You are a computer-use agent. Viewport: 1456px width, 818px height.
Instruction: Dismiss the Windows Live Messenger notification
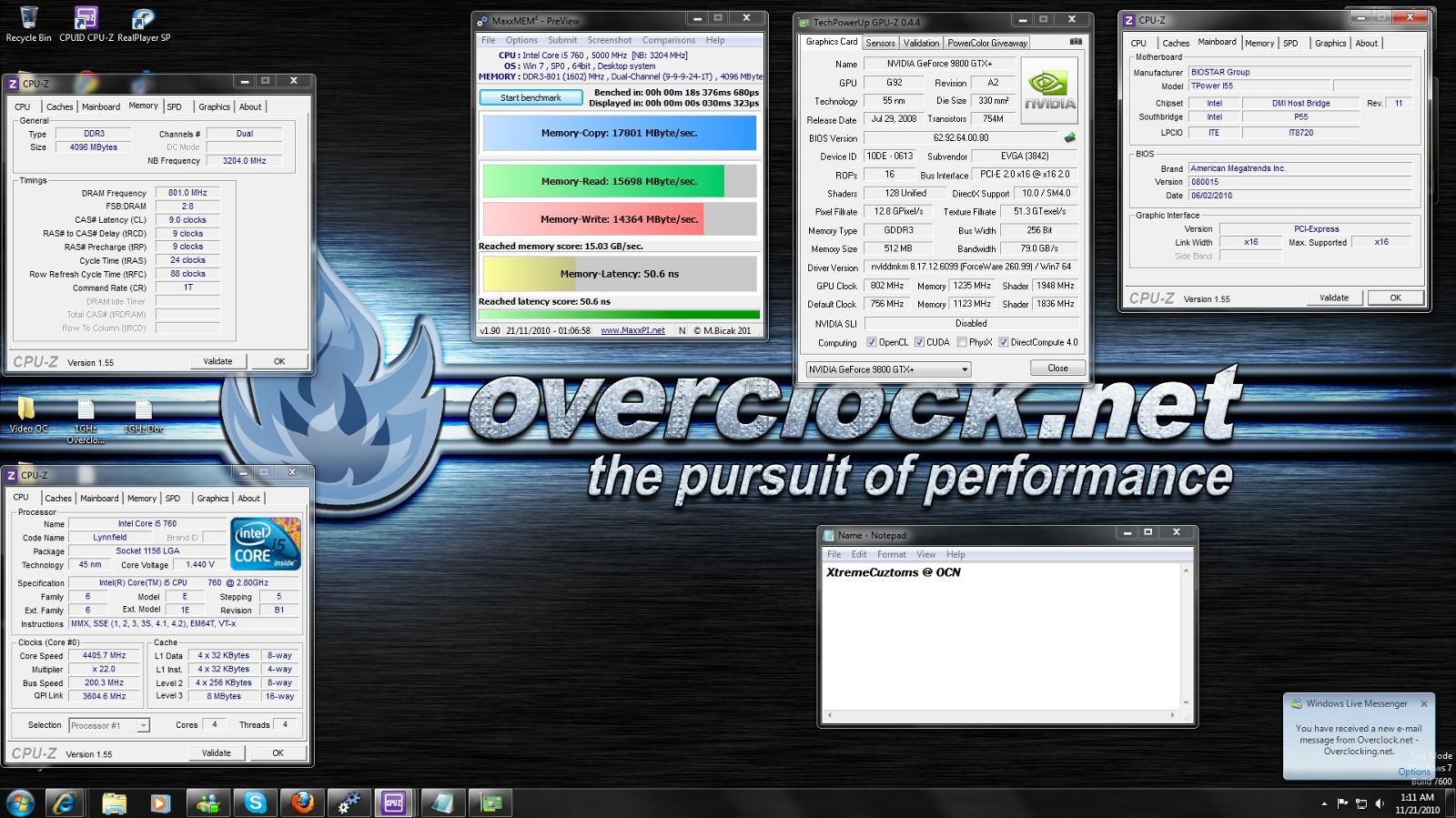pyautogui.click(x=1424, y=703)
